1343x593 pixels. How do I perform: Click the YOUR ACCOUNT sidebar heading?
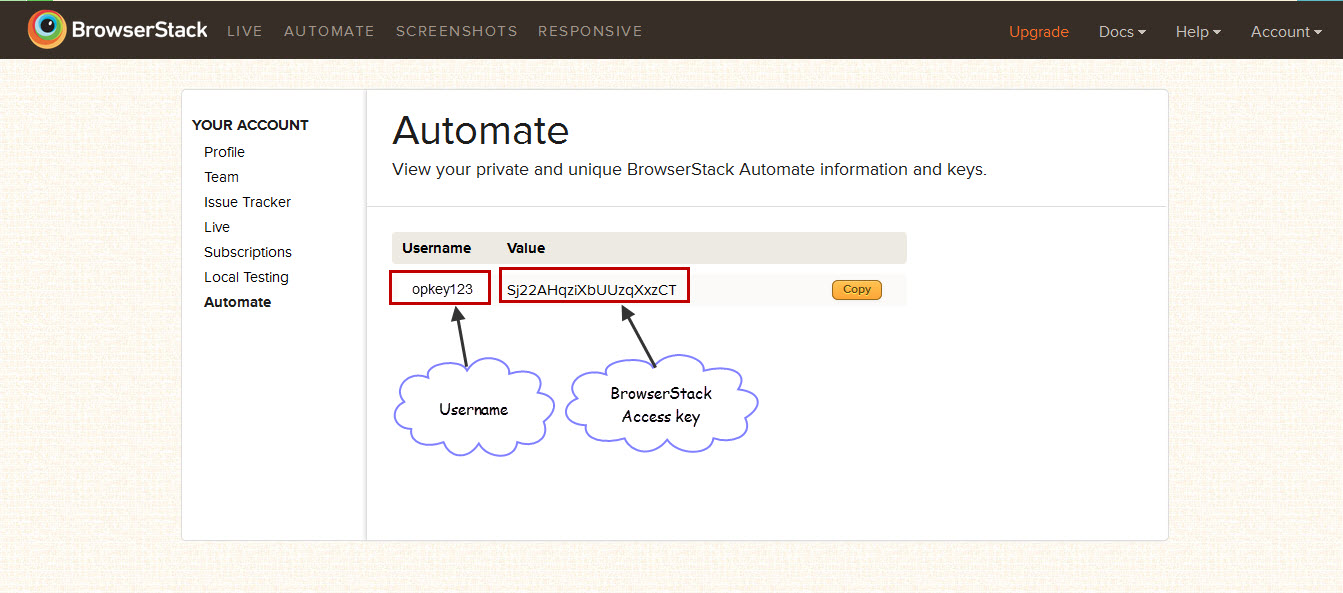250,125
